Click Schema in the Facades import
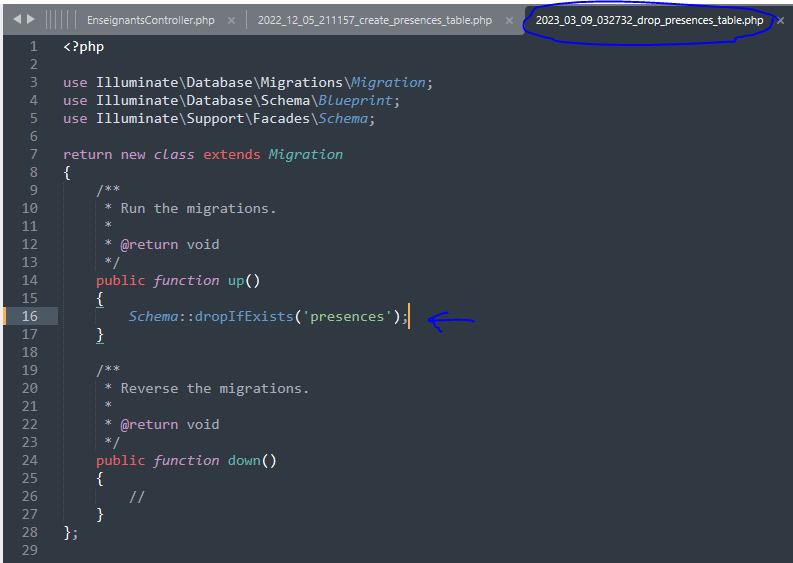793x563 pixels. tap(343, 118)
